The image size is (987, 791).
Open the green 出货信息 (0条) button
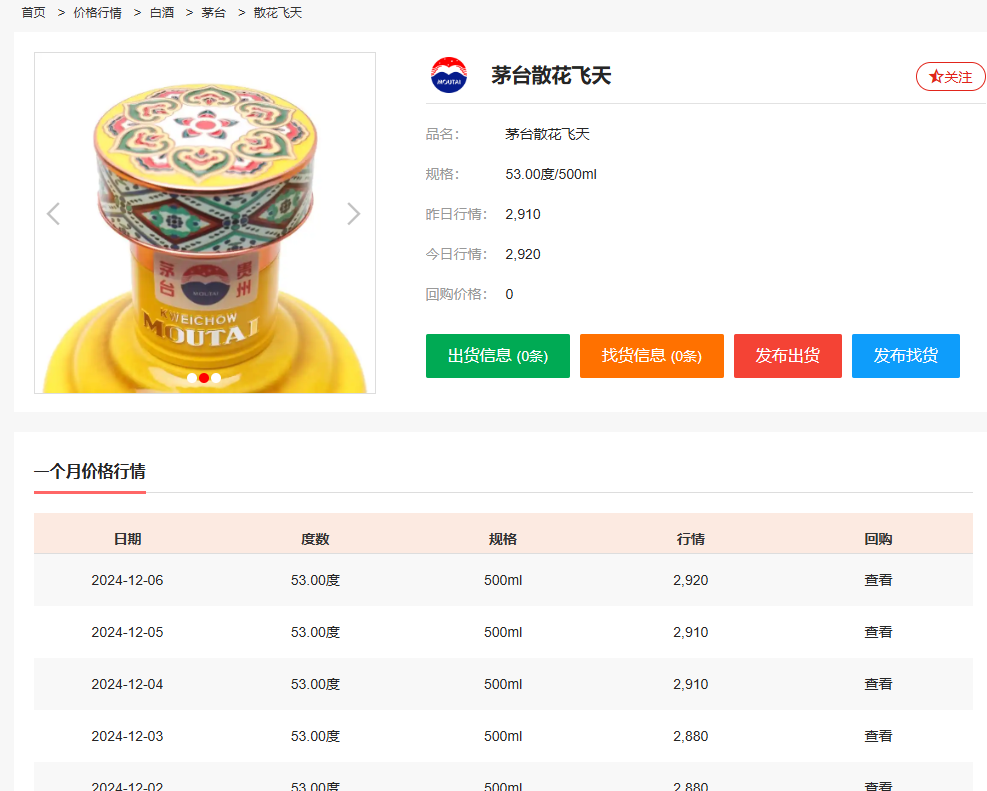[498, 356]
